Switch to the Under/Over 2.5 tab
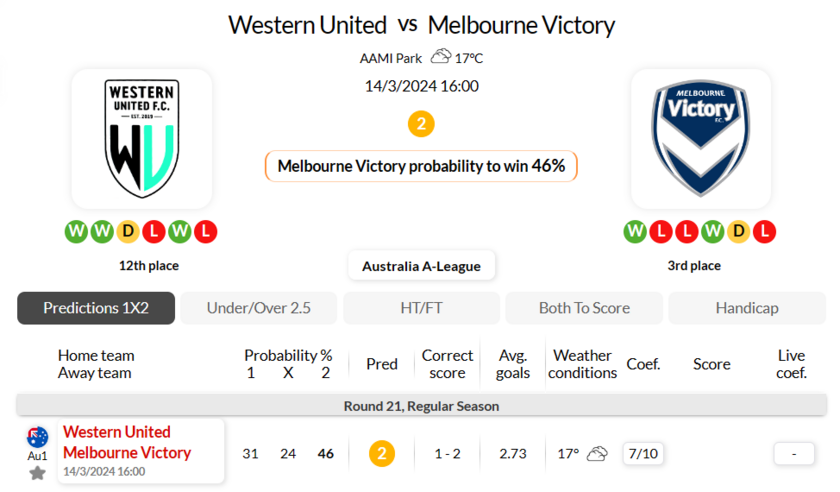The width and height of the screenshot is (840, 492). [258, 308]
